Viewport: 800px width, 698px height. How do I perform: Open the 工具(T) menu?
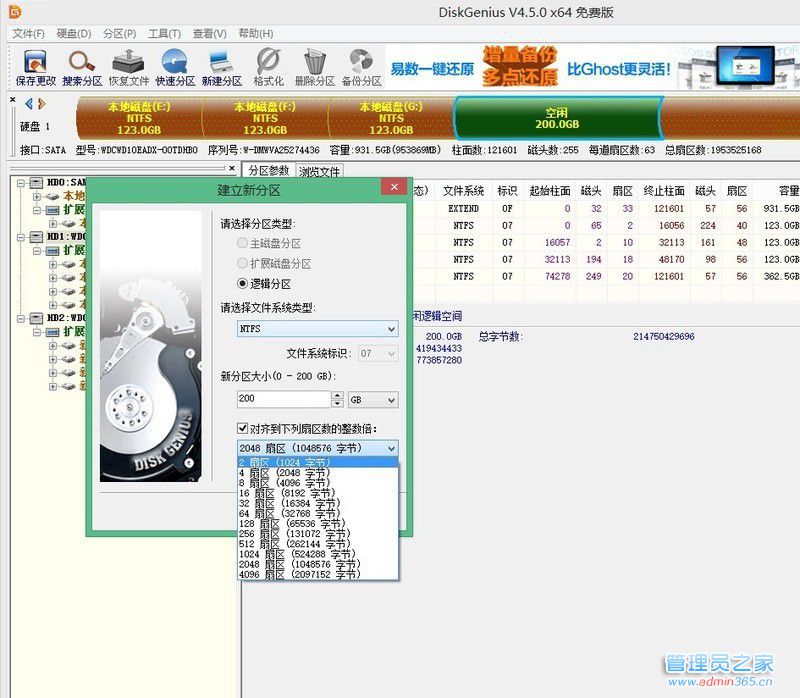pos(164,34)
